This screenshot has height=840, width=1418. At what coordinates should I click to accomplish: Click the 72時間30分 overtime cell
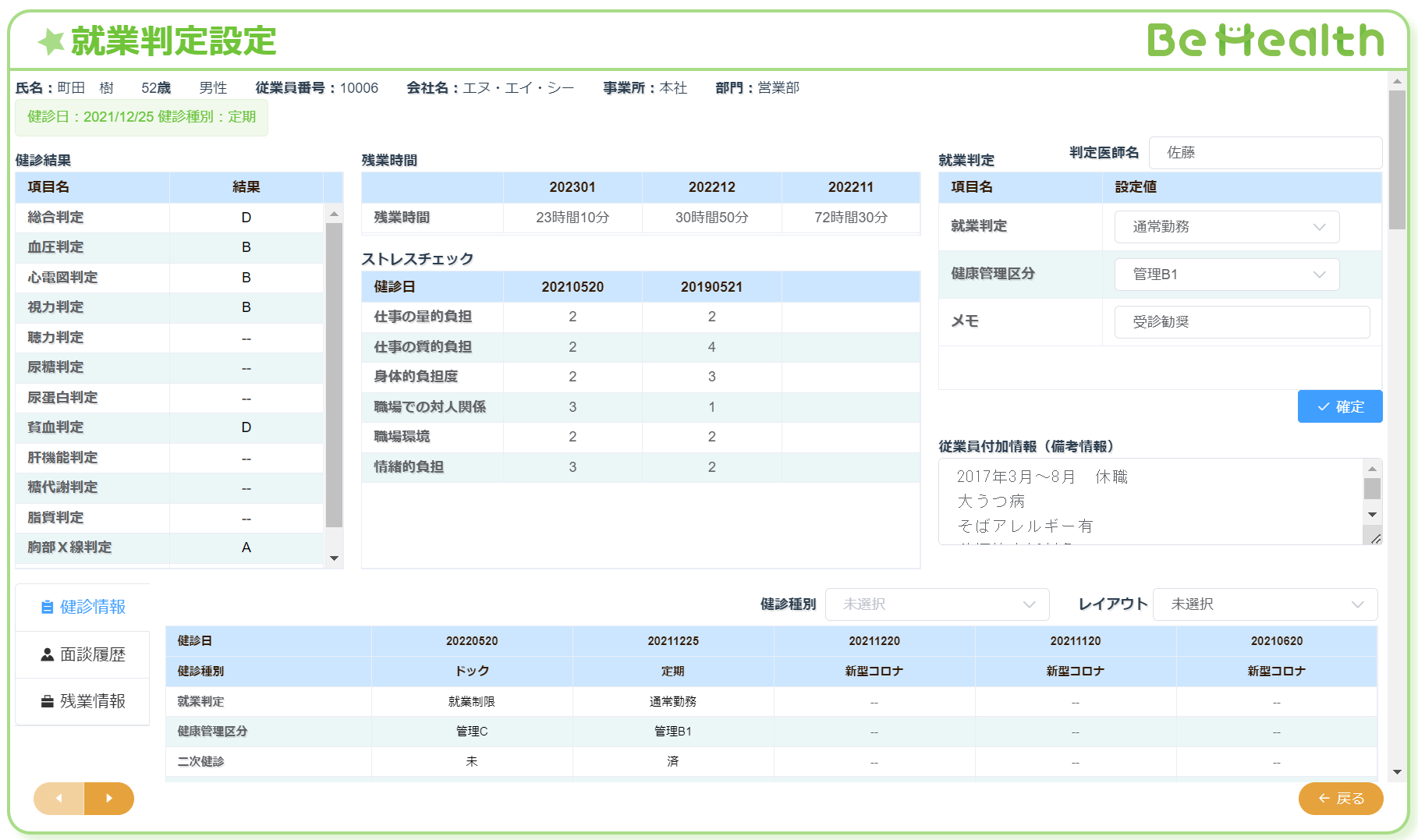pos(851,218)
